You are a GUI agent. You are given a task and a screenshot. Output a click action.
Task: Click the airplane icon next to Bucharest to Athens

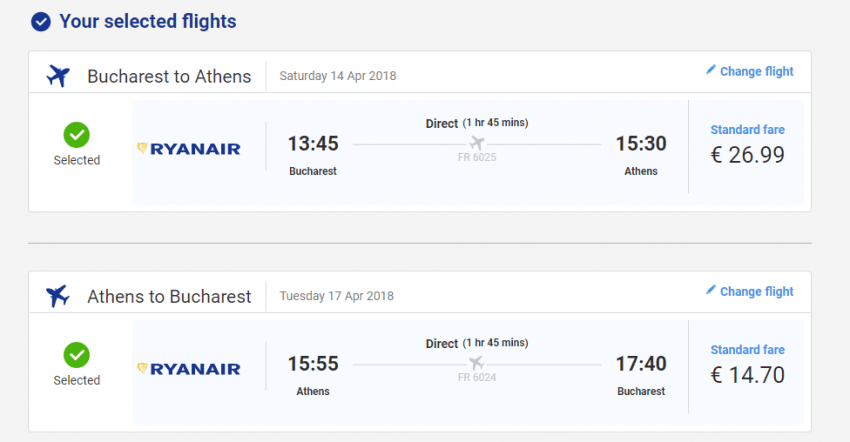click(59, 75)
